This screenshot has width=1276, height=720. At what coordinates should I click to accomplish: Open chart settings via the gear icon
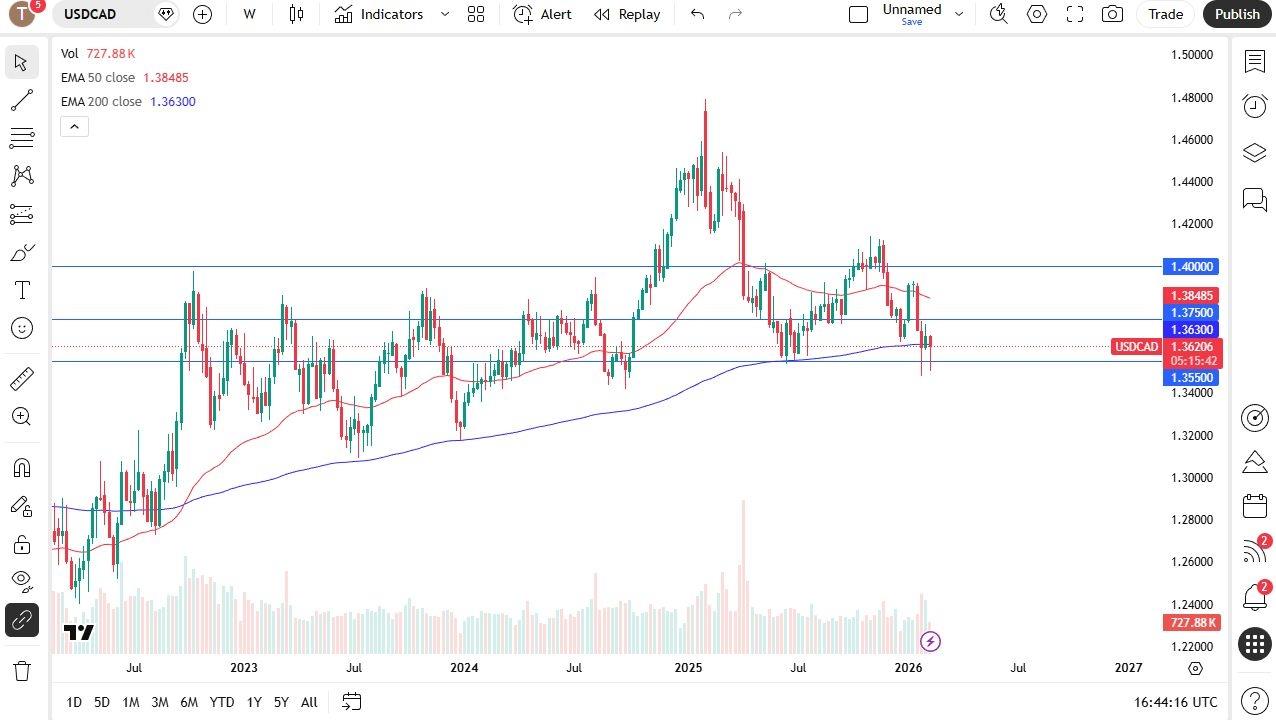click(x=1037, y=14)
